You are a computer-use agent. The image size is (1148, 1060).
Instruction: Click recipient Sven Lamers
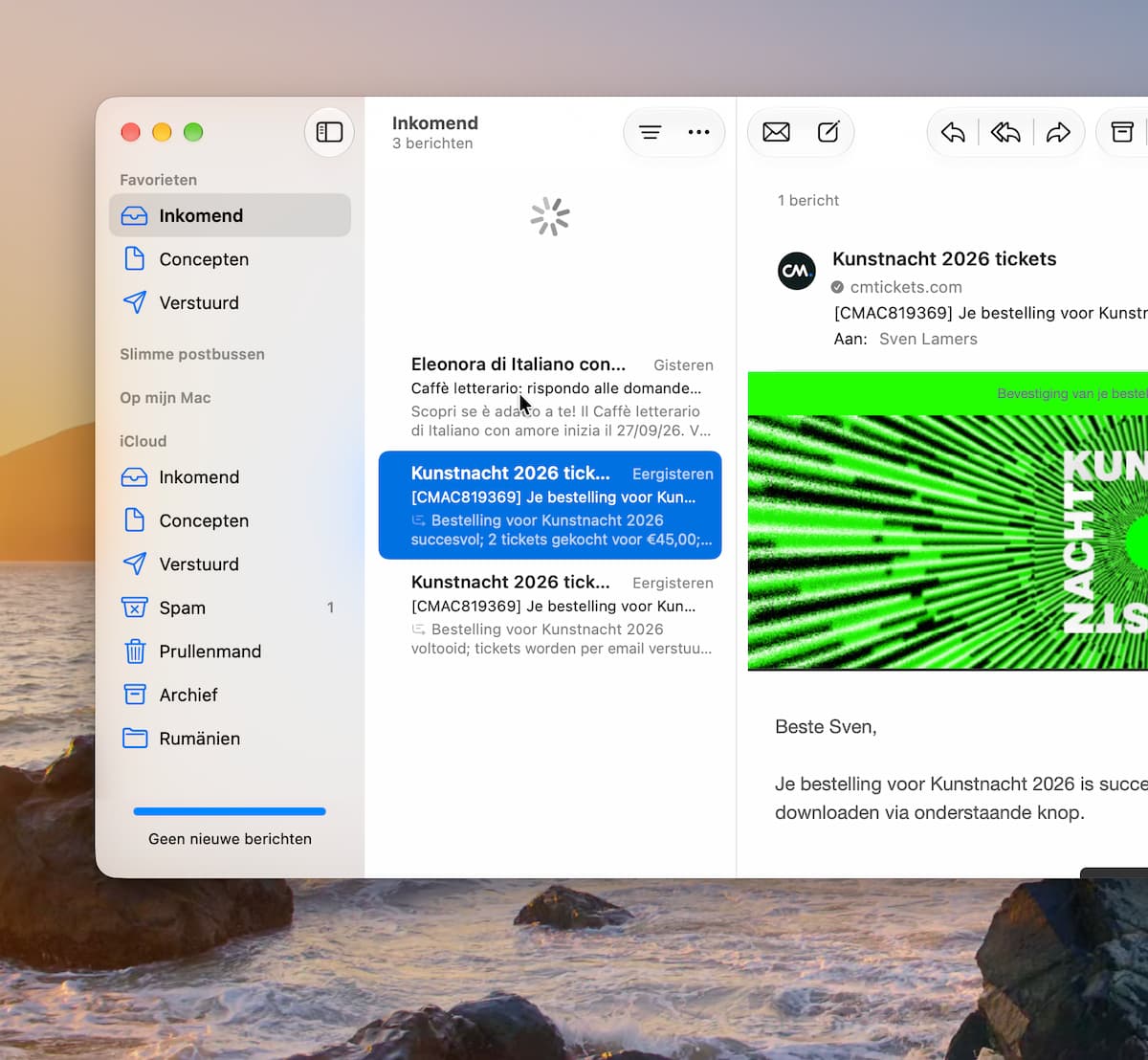tap(928, 339)
